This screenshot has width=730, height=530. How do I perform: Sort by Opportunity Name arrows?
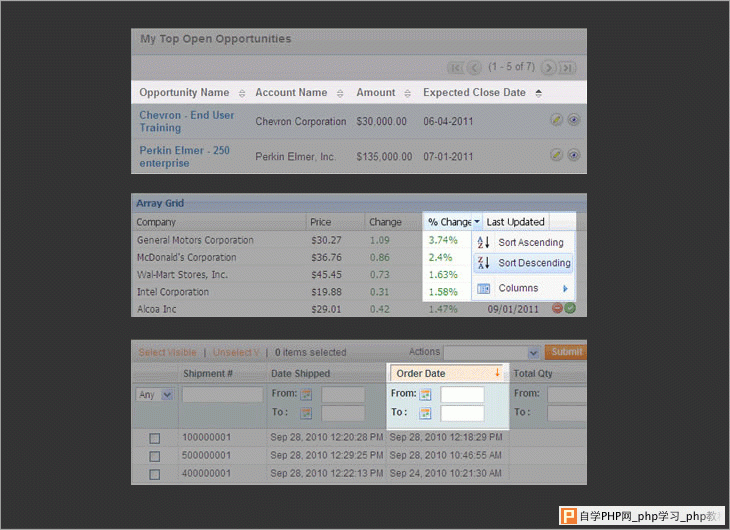tap(242, 94)
